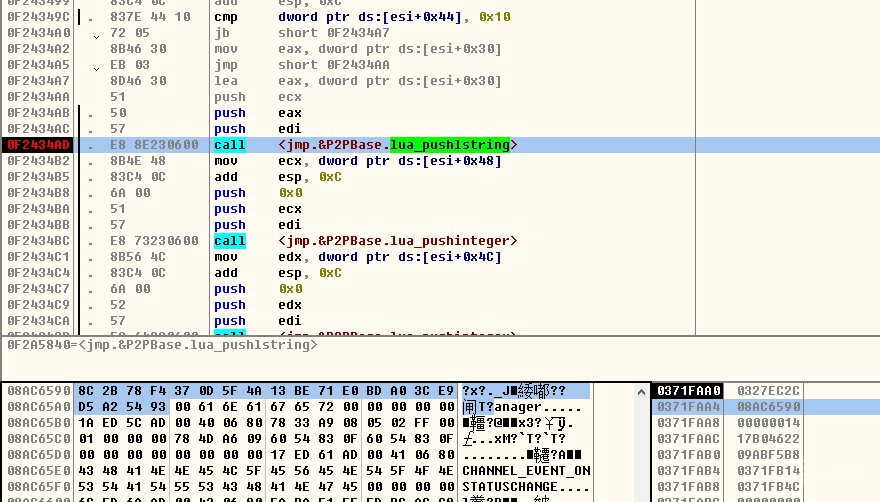Viewport: 880px width, 502px height.
Task: Click stack value 00000014
Action: 768,423
